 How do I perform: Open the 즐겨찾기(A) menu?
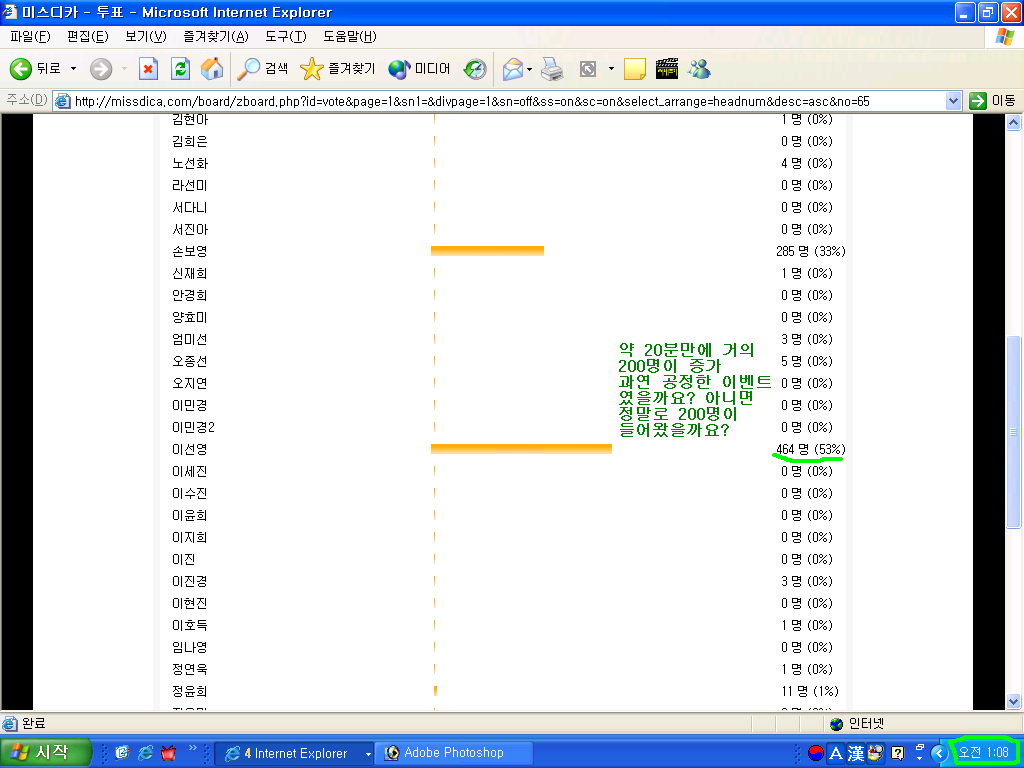click(215, 37)
